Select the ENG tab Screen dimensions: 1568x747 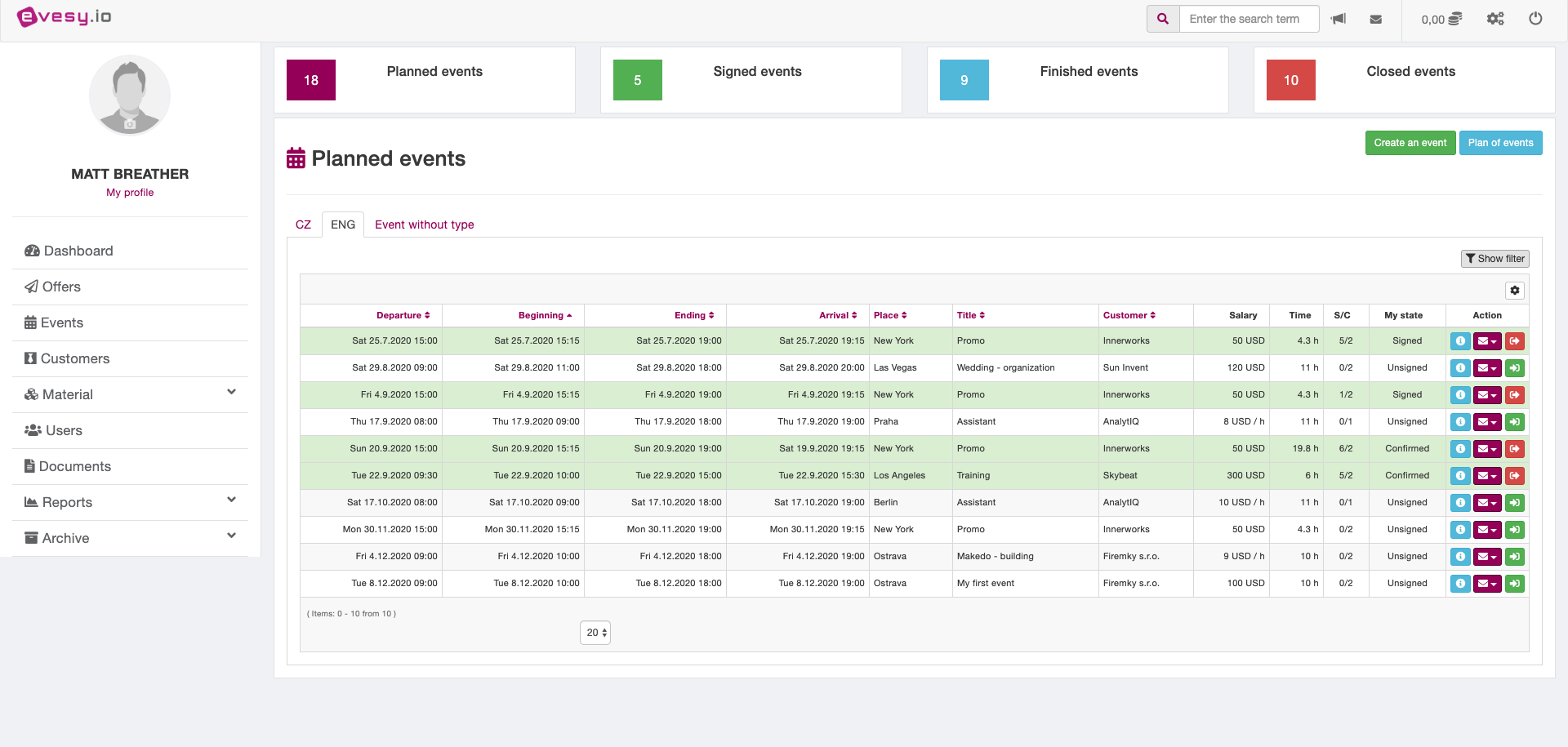click(343, 225)
